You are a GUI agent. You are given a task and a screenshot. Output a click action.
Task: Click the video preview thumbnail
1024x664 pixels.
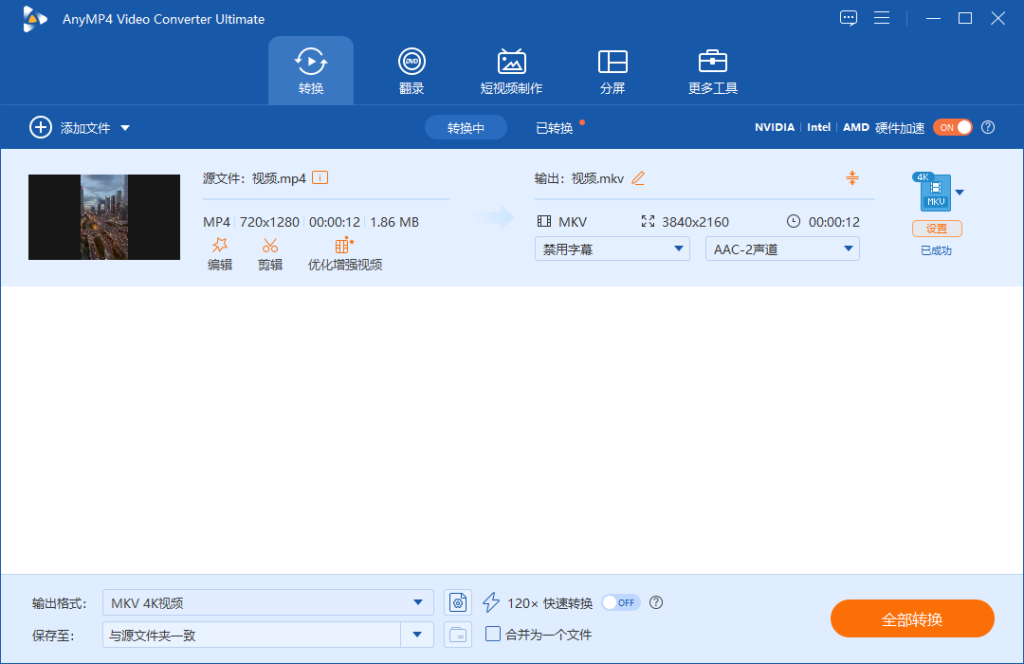(x=104, y=217)
